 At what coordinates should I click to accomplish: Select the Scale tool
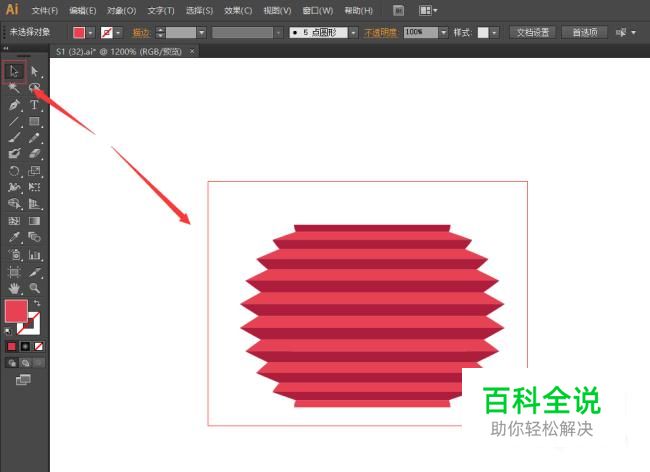(x=34, y=171)
